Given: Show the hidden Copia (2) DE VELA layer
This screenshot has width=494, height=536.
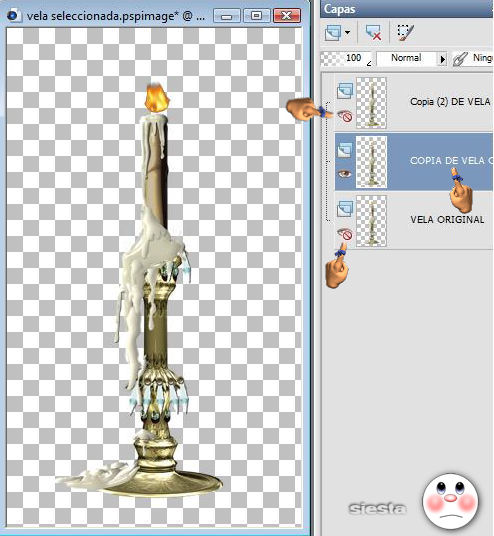Looking at the screenshot, I should pyautogui.click(x=345, y=116).
